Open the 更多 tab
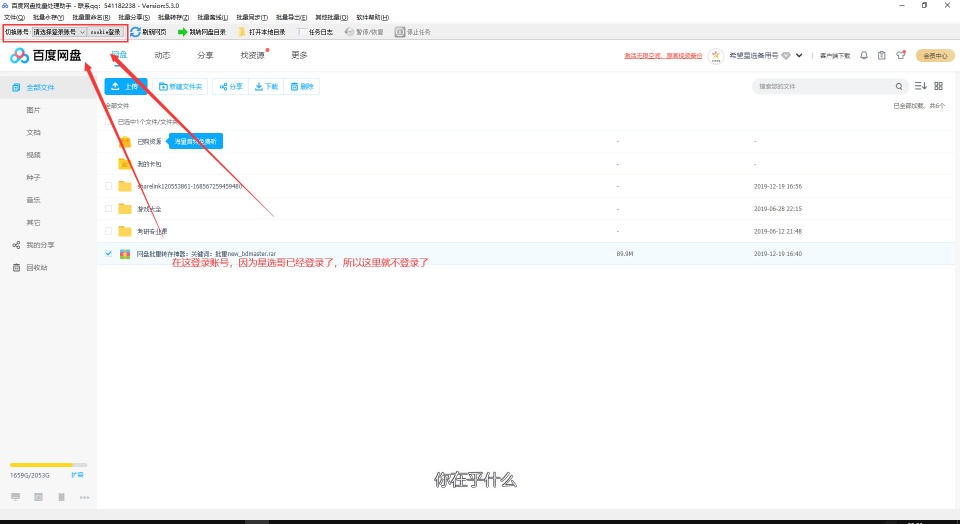The width and height of the screenshot is (960, 524). [x=299, y=55]
